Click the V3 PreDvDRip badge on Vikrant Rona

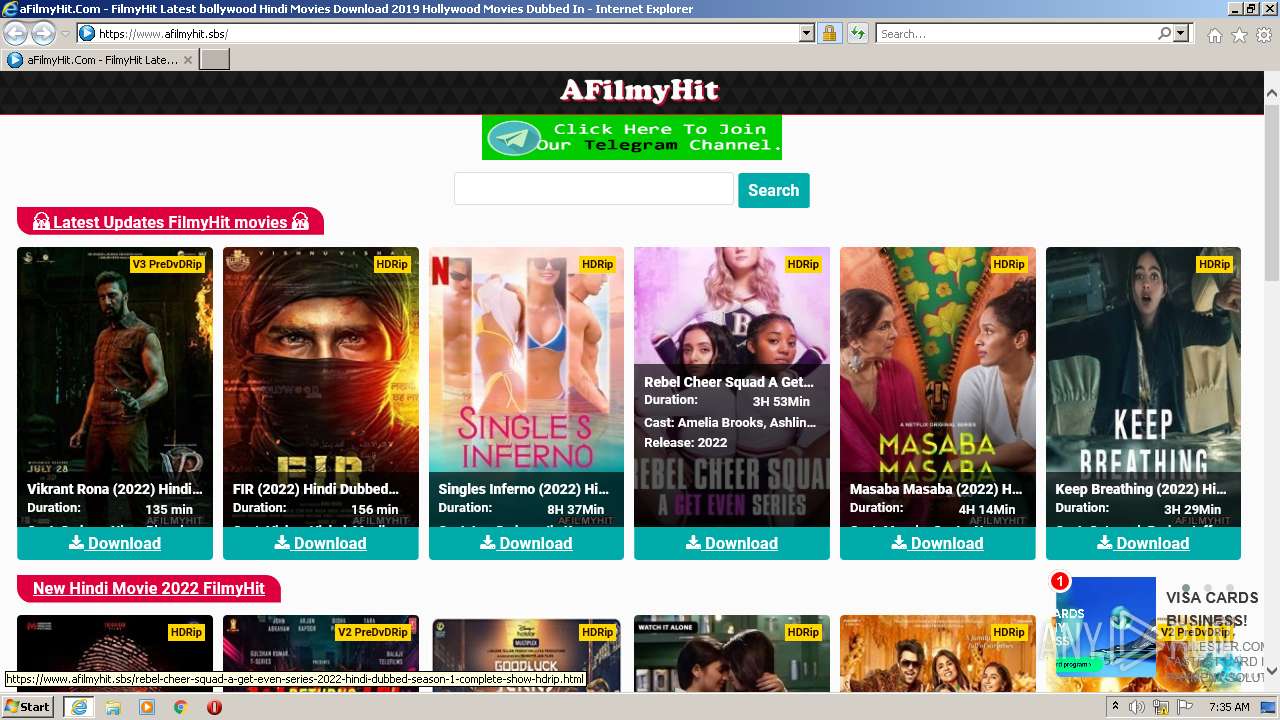pos(167,264)
